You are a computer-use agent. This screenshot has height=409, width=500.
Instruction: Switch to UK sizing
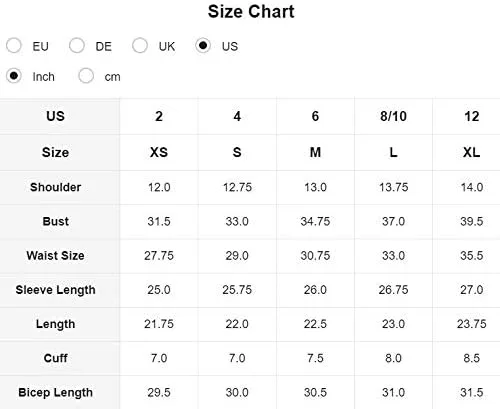(140, 45)
